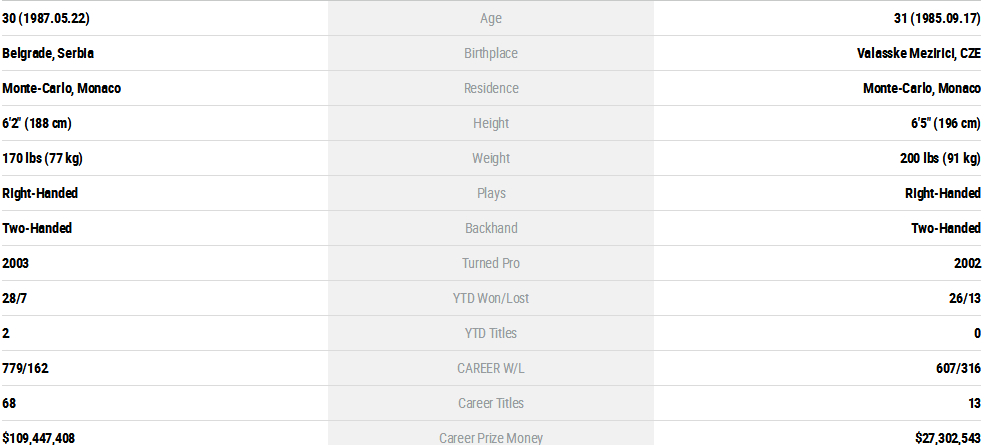Viewport: 998px width, 445px height.
Task: Select the Career Prize Money label
Action: point(491,437)
